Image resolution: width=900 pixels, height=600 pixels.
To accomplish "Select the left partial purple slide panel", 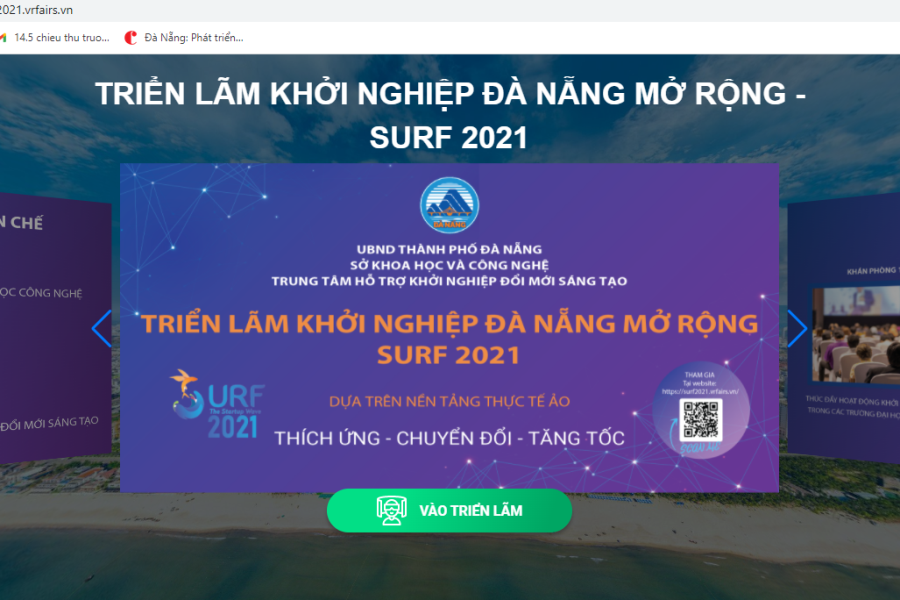I will click(56, 327).
